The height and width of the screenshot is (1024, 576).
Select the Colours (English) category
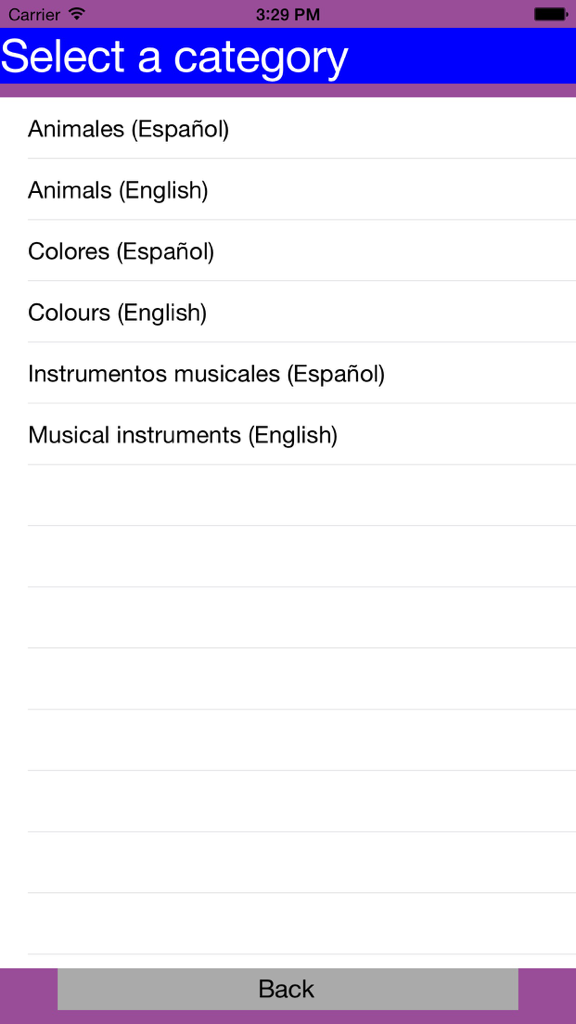(117, 312)
